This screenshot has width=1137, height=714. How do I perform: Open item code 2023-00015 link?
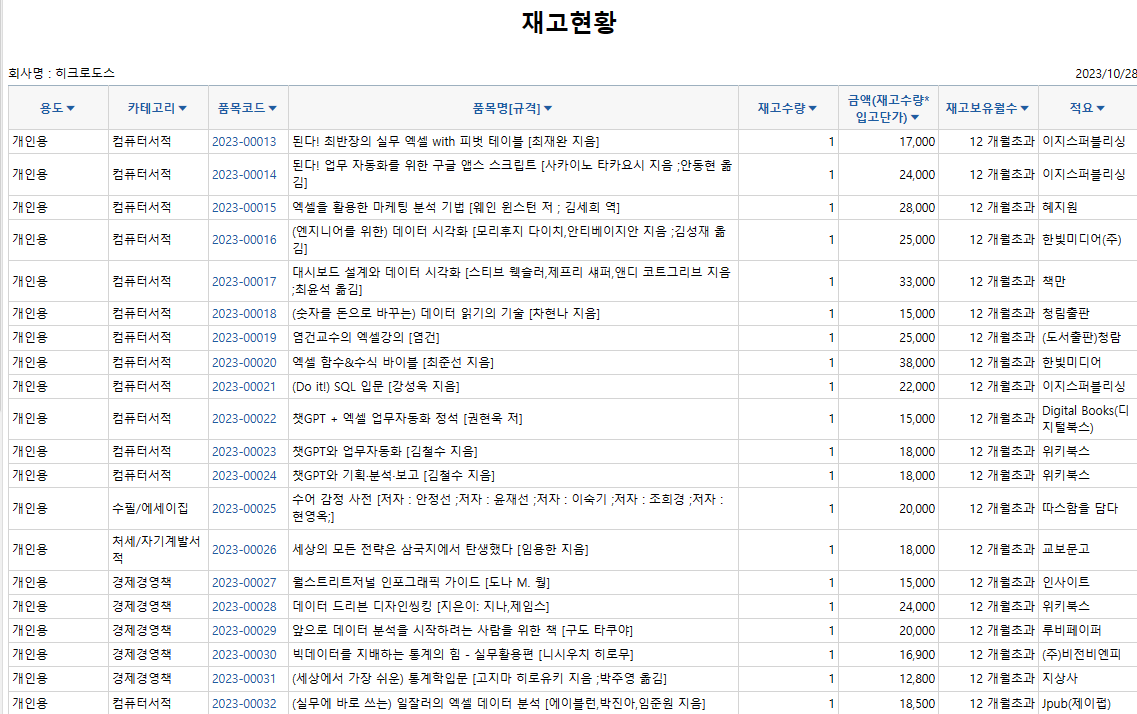(244, 208)
